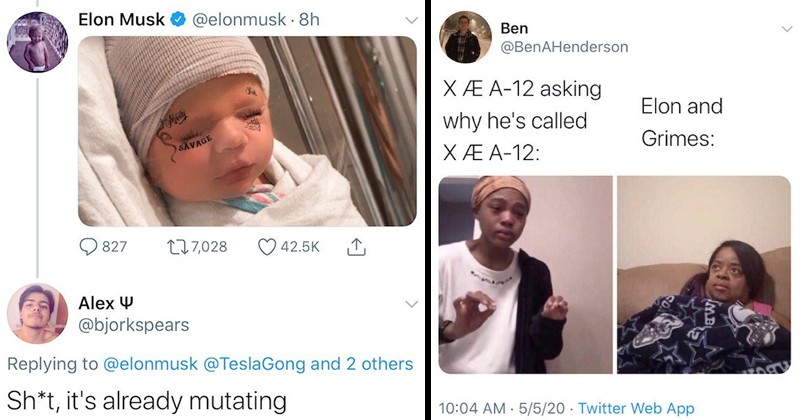Expand options chevron on Alex's reply
800x420 pixels.
tap(410, 303)
